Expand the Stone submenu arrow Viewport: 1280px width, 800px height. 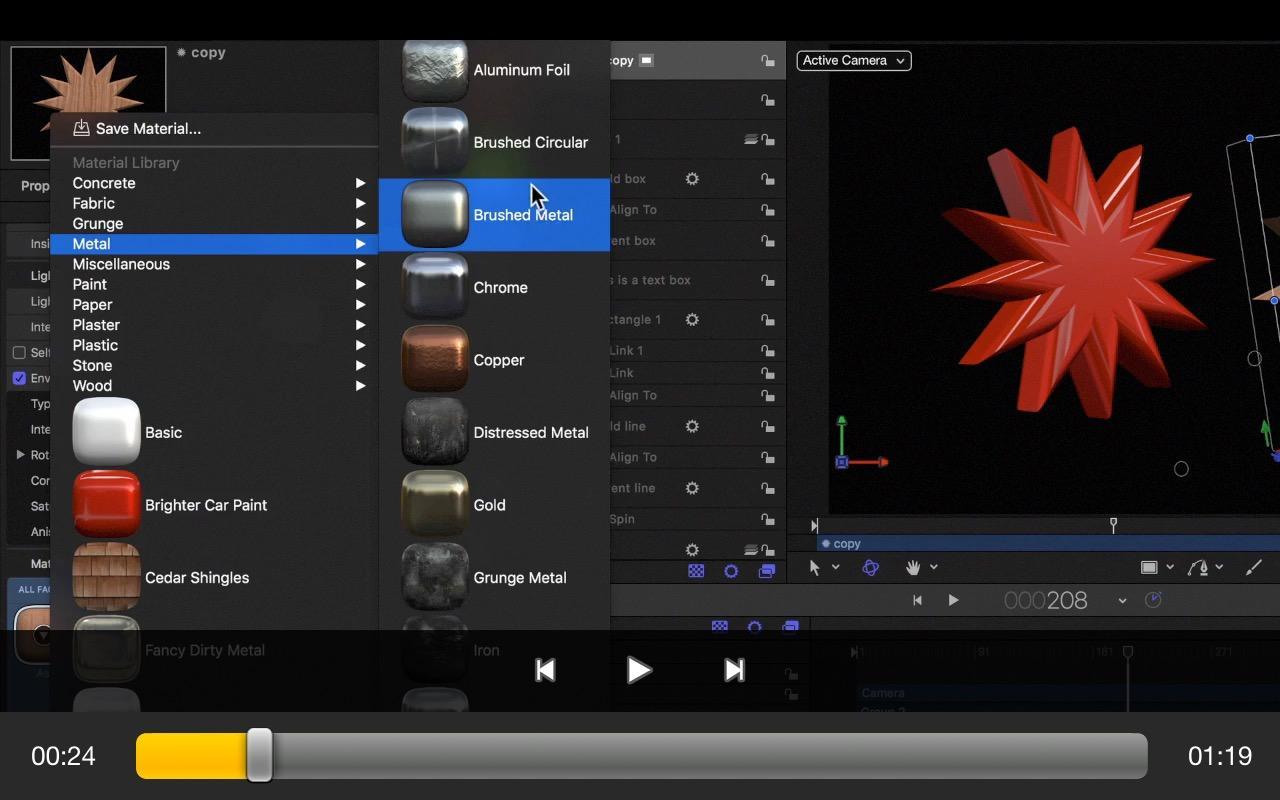(x=360, y=365)
